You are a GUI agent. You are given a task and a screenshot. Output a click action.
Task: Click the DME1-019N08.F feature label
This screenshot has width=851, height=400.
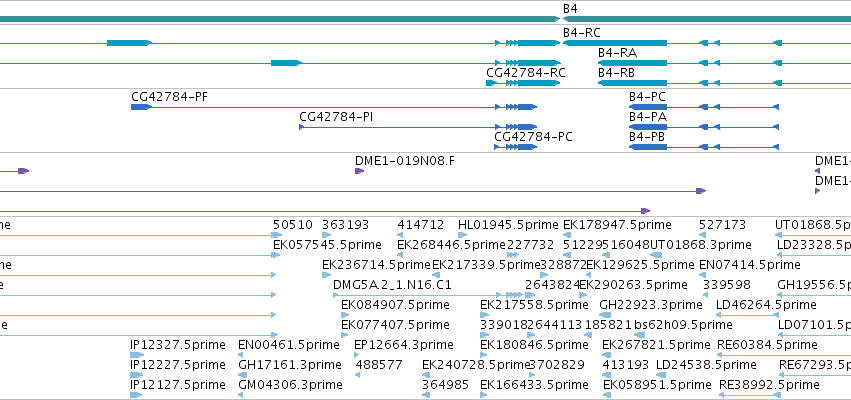pos(405,161)
